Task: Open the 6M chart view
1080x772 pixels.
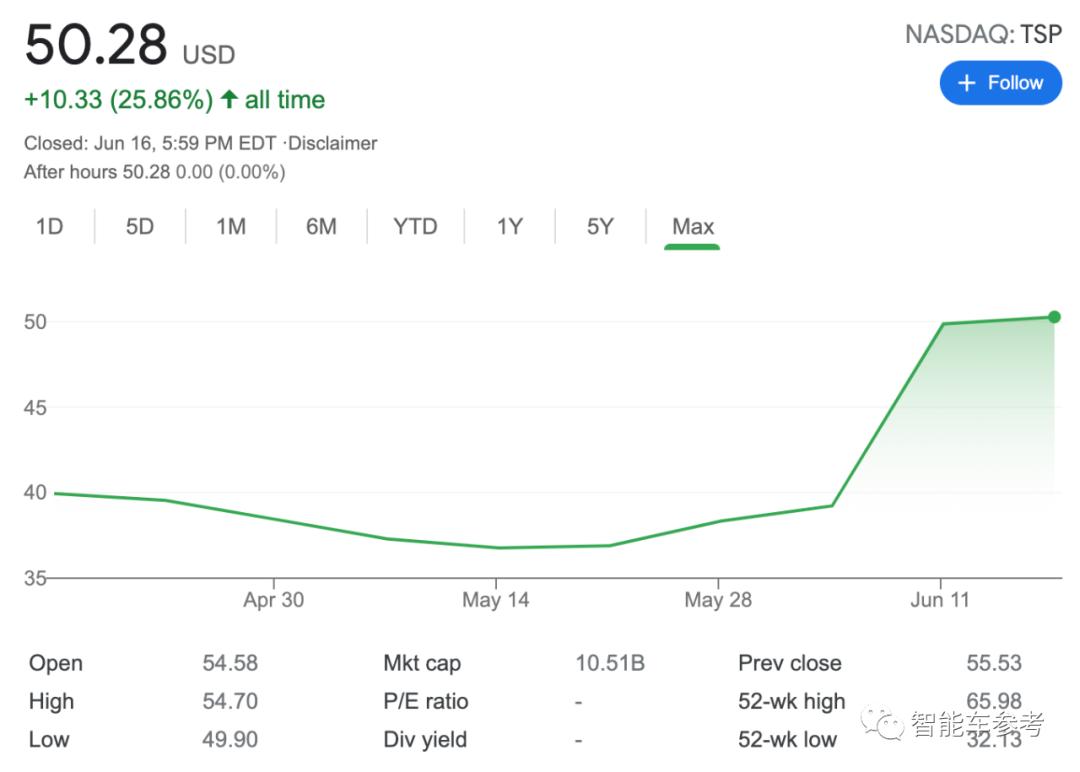Action: pyautogui.click(x=321, y=227)
